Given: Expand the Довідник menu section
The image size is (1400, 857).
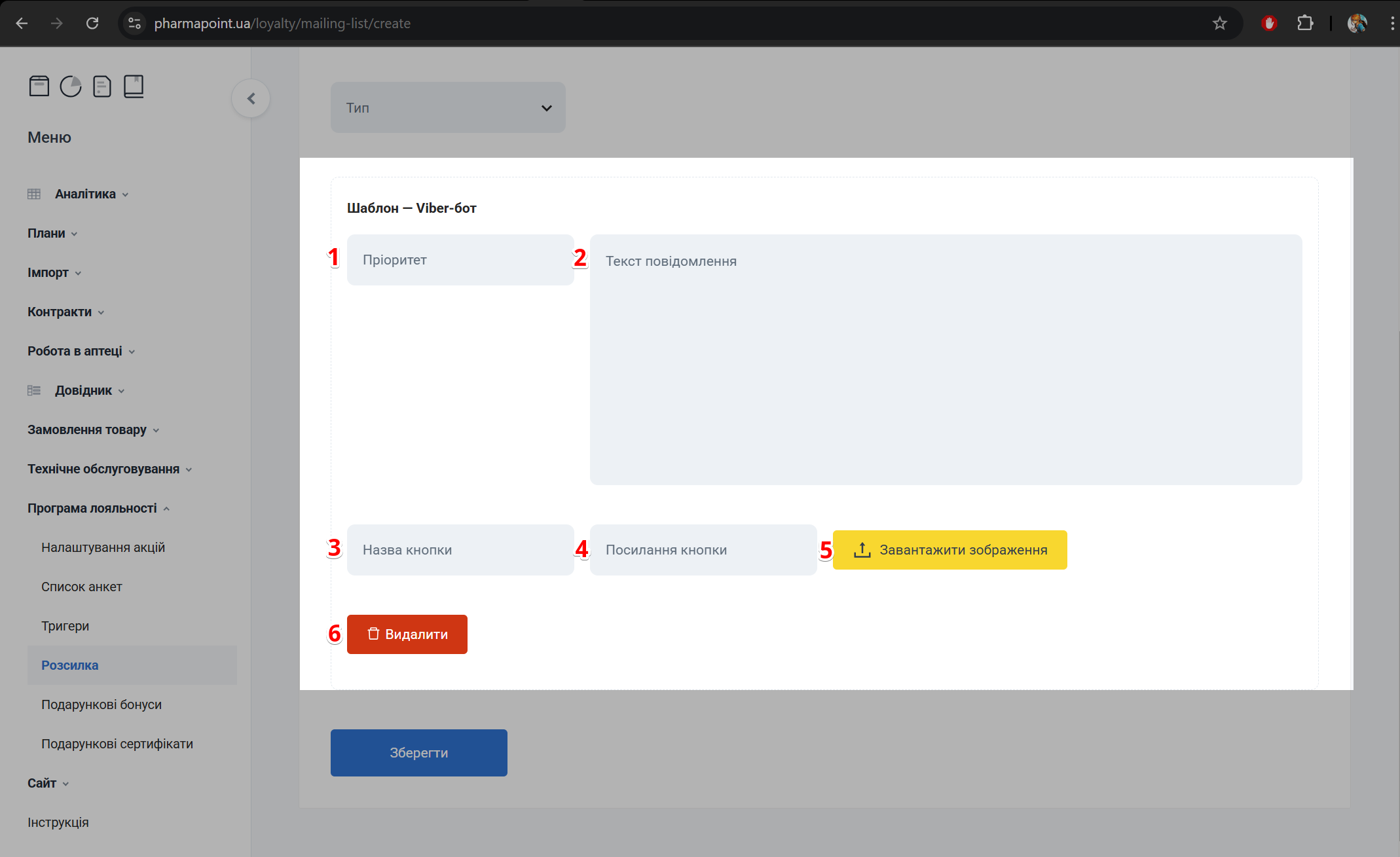Looking at the screenshot, I should 83,390.
